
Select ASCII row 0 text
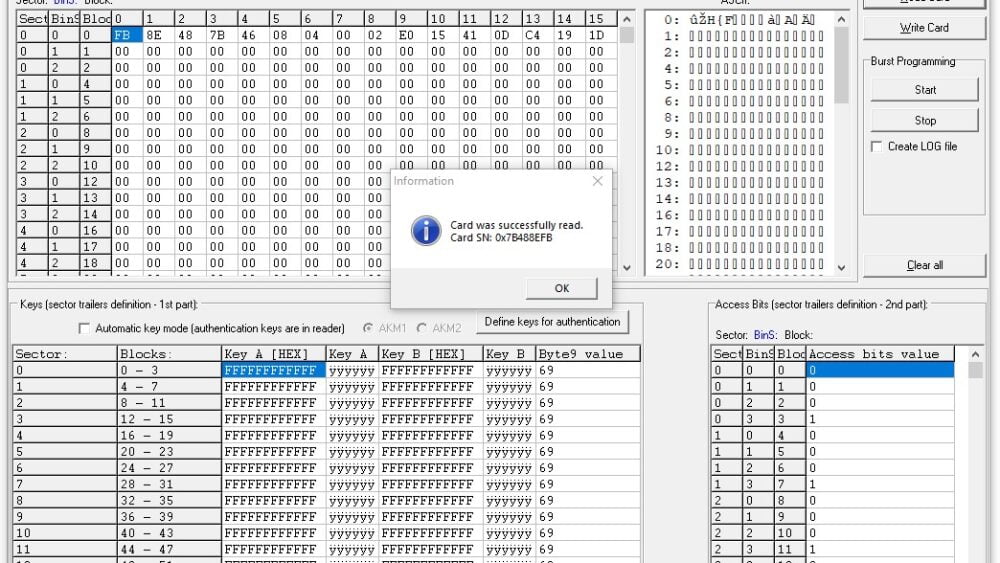[752, 20]
